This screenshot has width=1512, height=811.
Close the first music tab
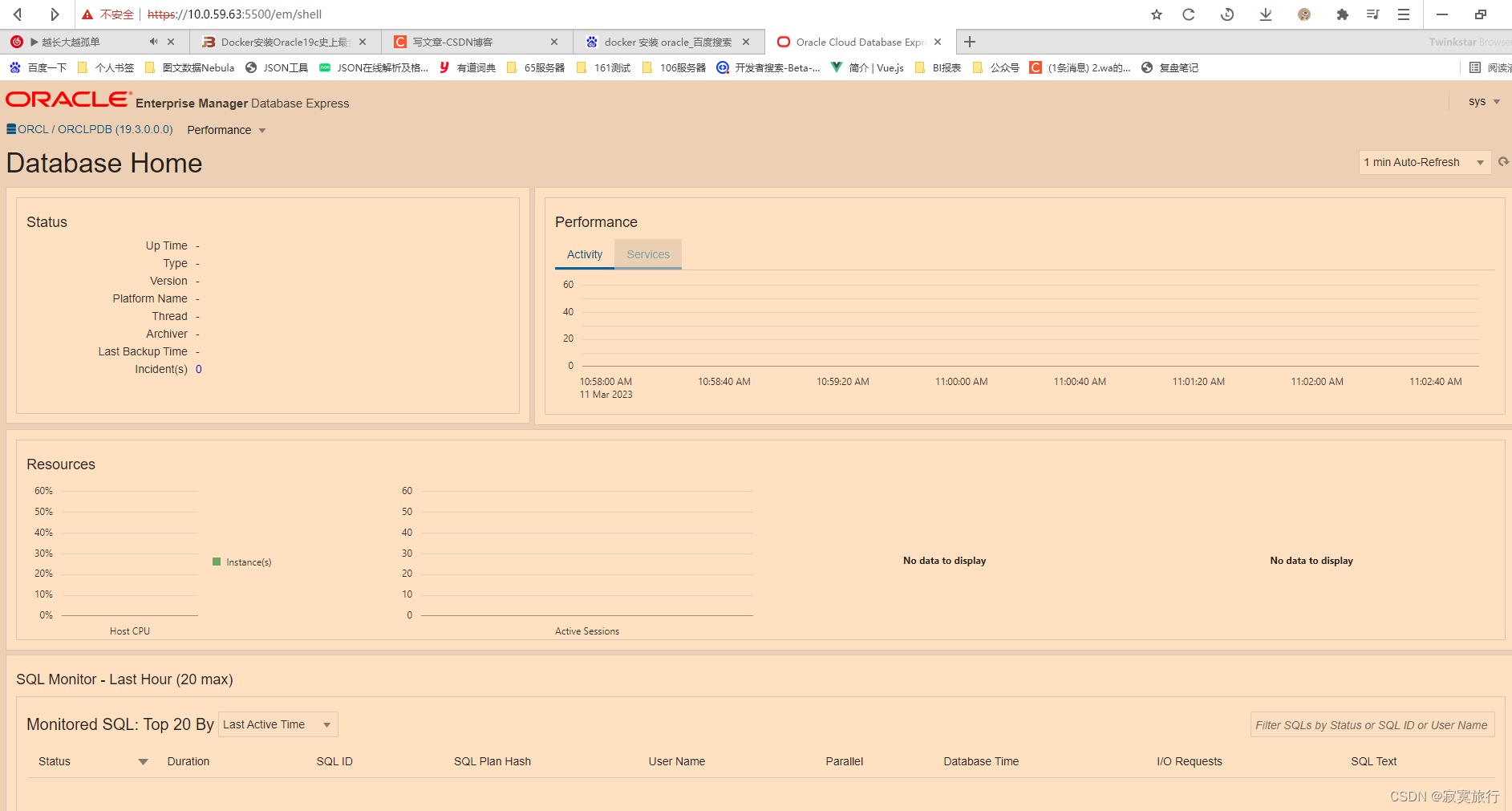[x=171, y=42]
